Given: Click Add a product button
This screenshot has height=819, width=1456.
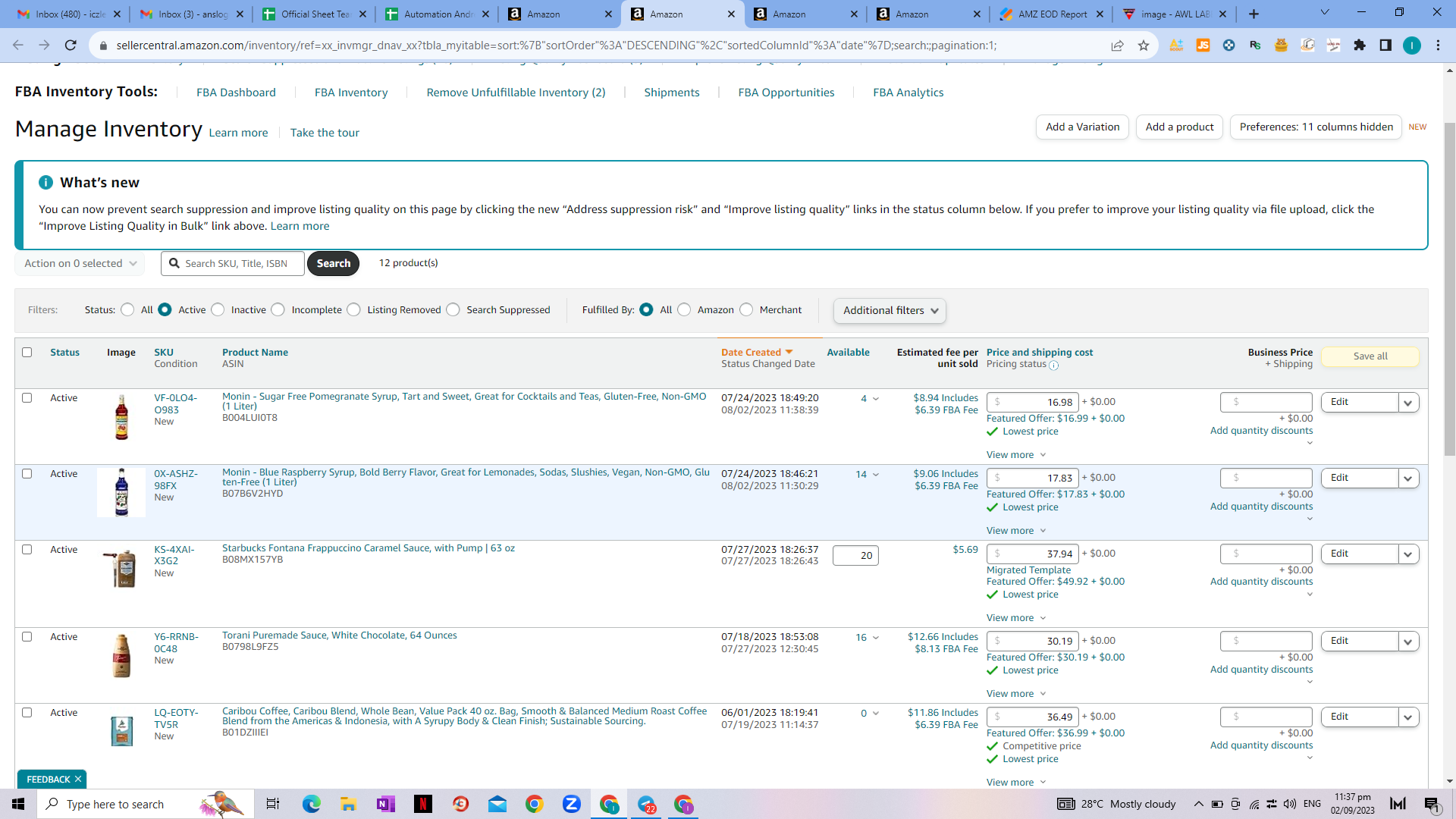Looking at the screenshot, I should (x=1179, y=127).
